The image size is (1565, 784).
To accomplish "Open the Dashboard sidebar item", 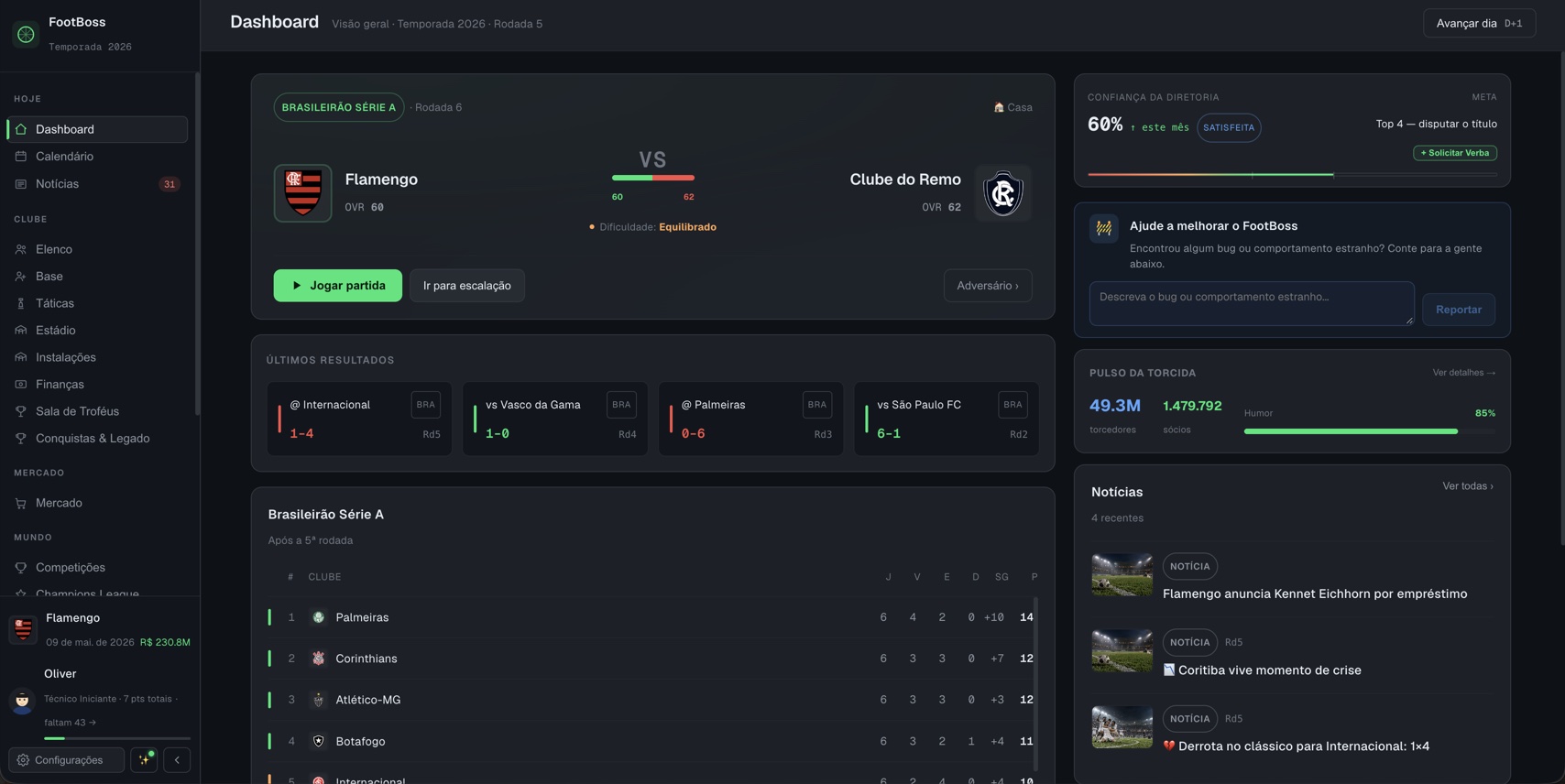I will [x=97, y=129].
